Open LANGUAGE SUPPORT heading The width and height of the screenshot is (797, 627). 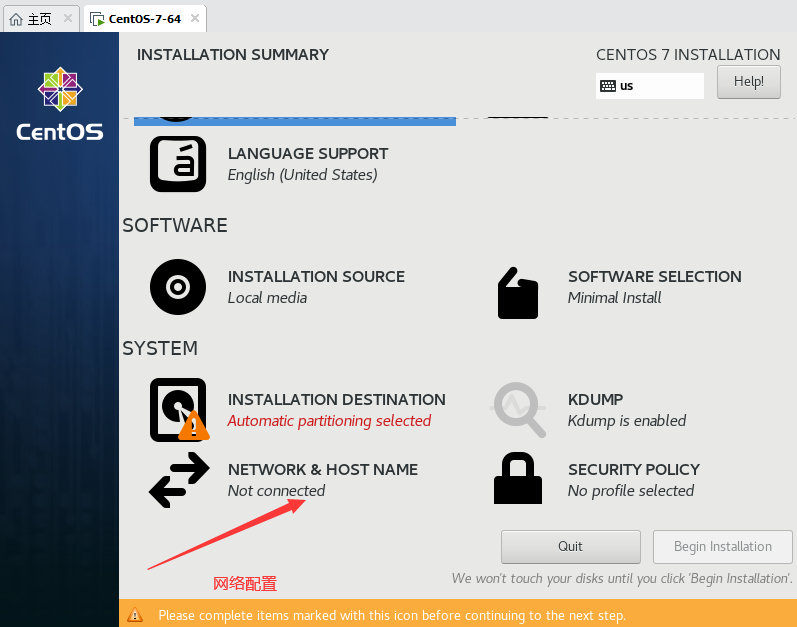coord(308,153)
